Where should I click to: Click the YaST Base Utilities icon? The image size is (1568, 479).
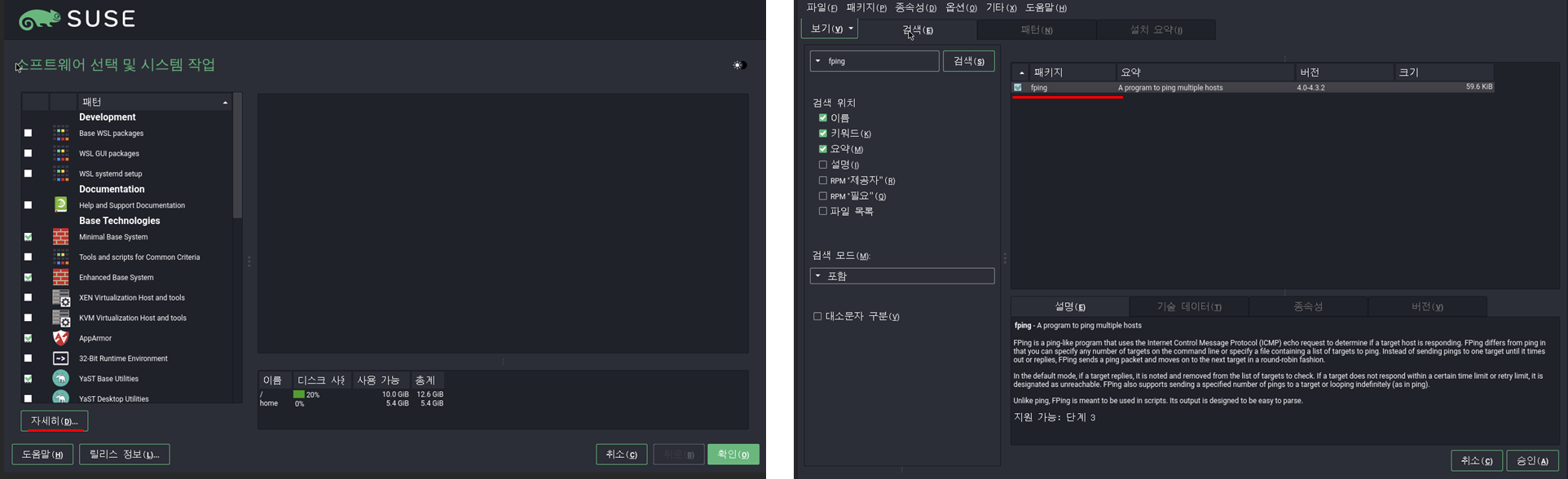(61, 378)
